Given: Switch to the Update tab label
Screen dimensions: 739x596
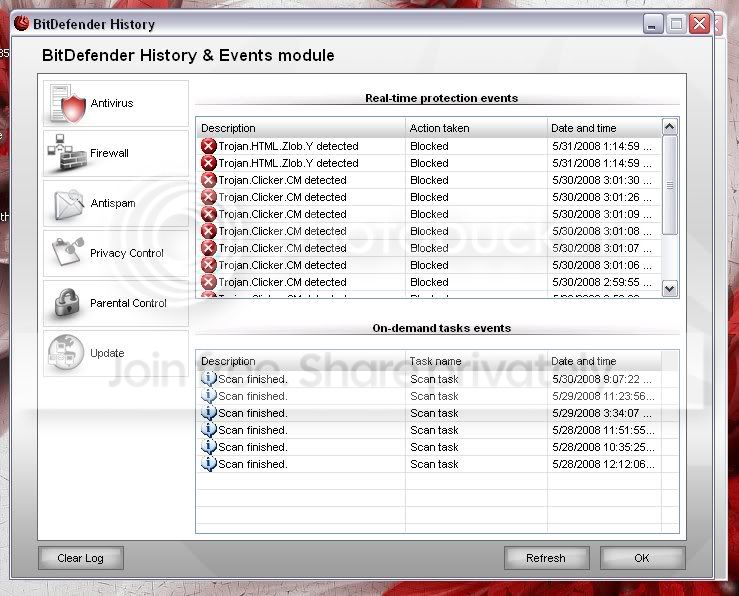Looking at the screenshot, I should [107, 353].
